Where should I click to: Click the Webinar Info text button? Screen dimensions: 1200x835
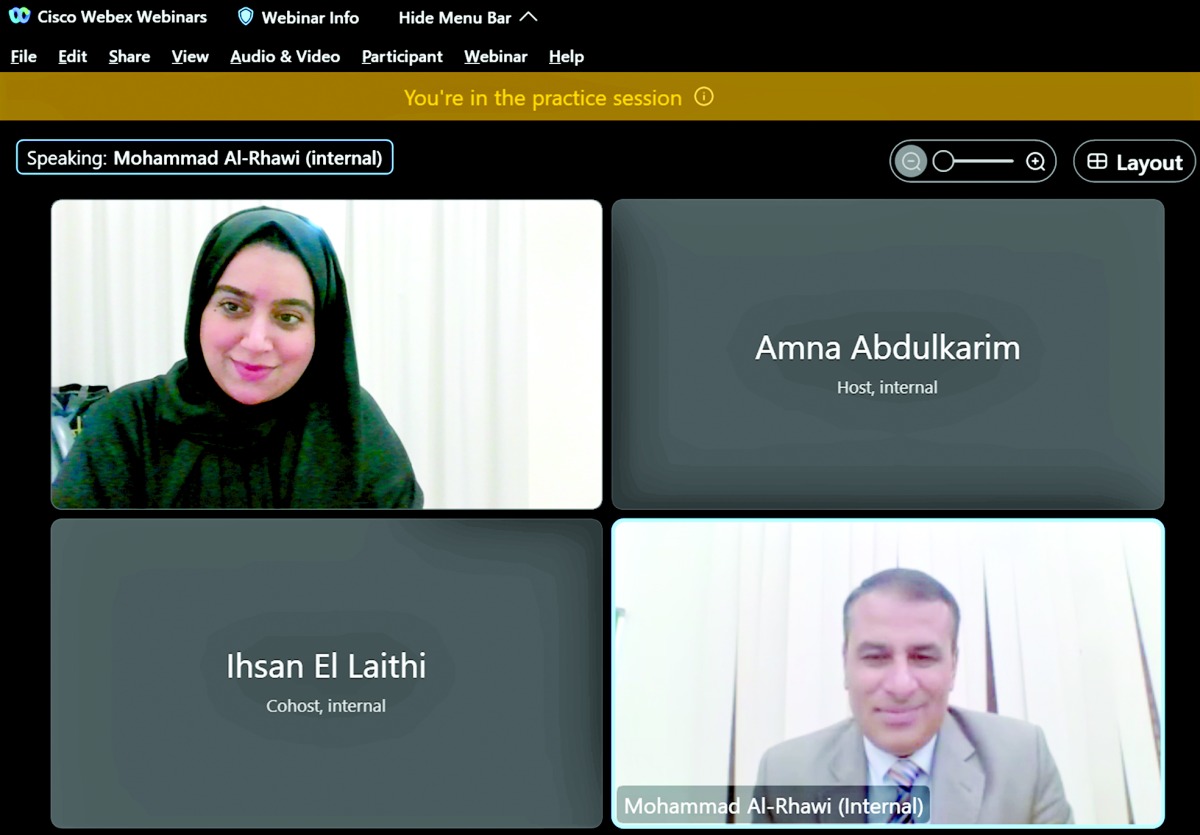[x=310, y=17]
